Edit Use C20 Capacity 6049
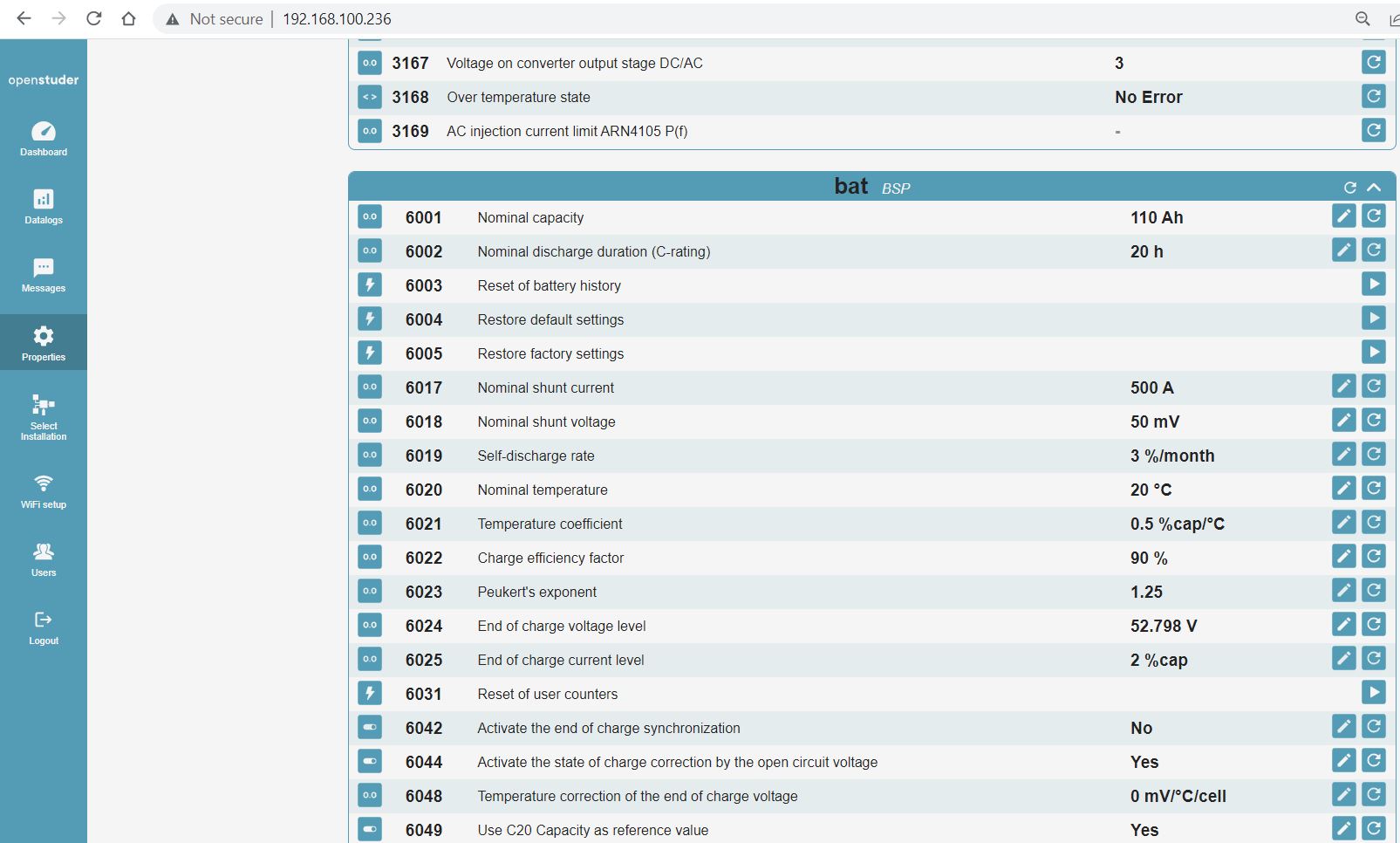The image size is (1400, 843). [1344, 829]
